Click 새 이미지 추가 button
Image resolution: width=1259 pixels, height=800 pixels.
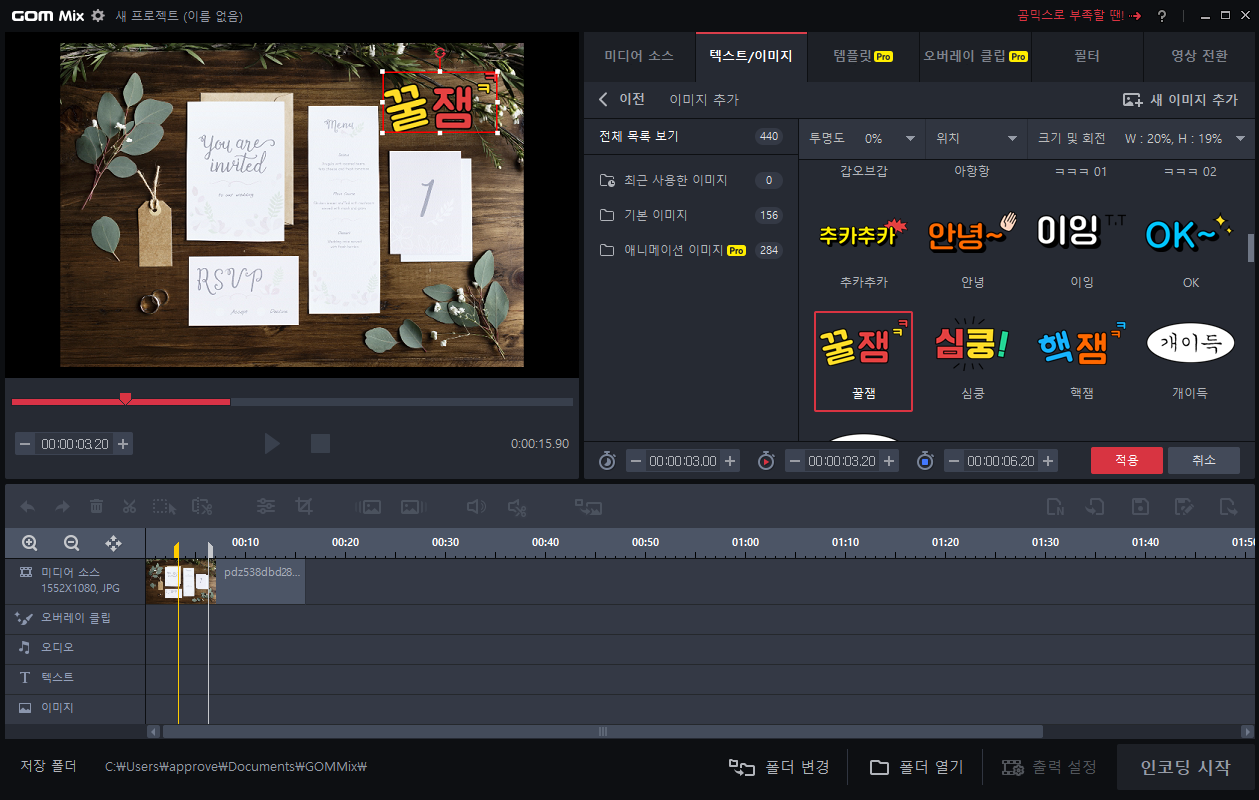(x=1180, y=100)
